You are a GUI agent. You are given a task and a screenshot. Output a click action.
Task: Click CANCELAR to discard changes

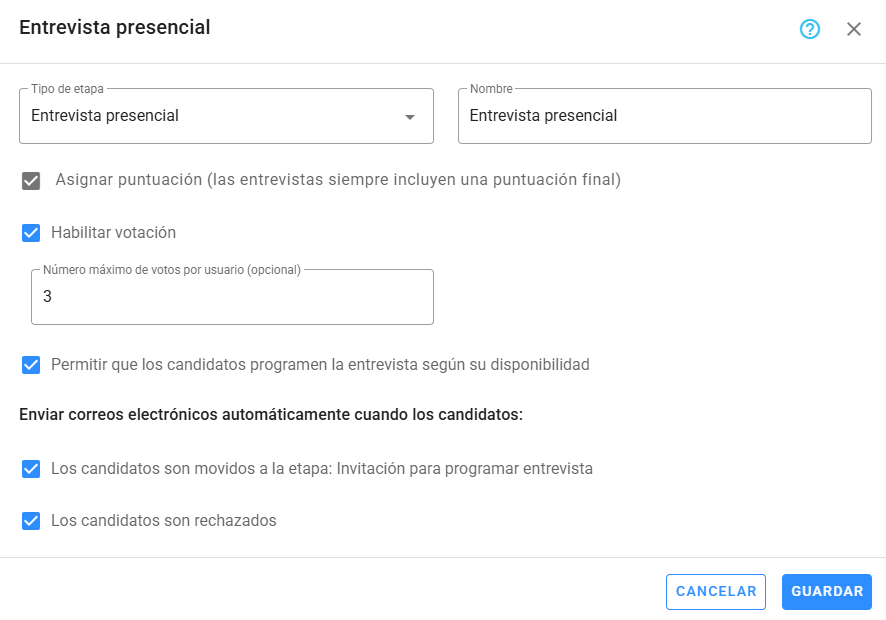coord(715,591)
